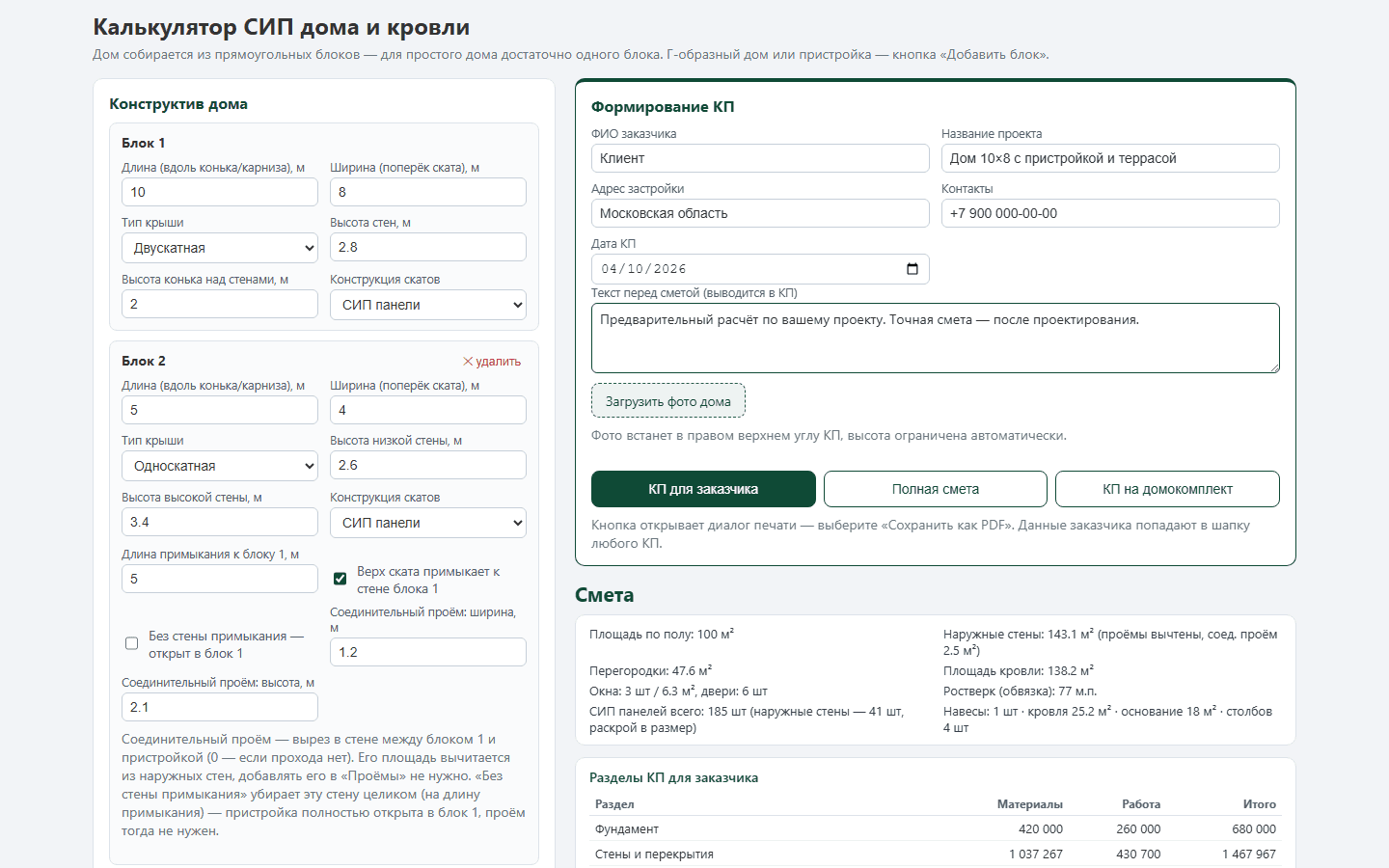This screenshot has height=868, width=1389.
Task: Click Загрузить фото дома upload button
Action: pyautogui.click(x=668, y=401)
